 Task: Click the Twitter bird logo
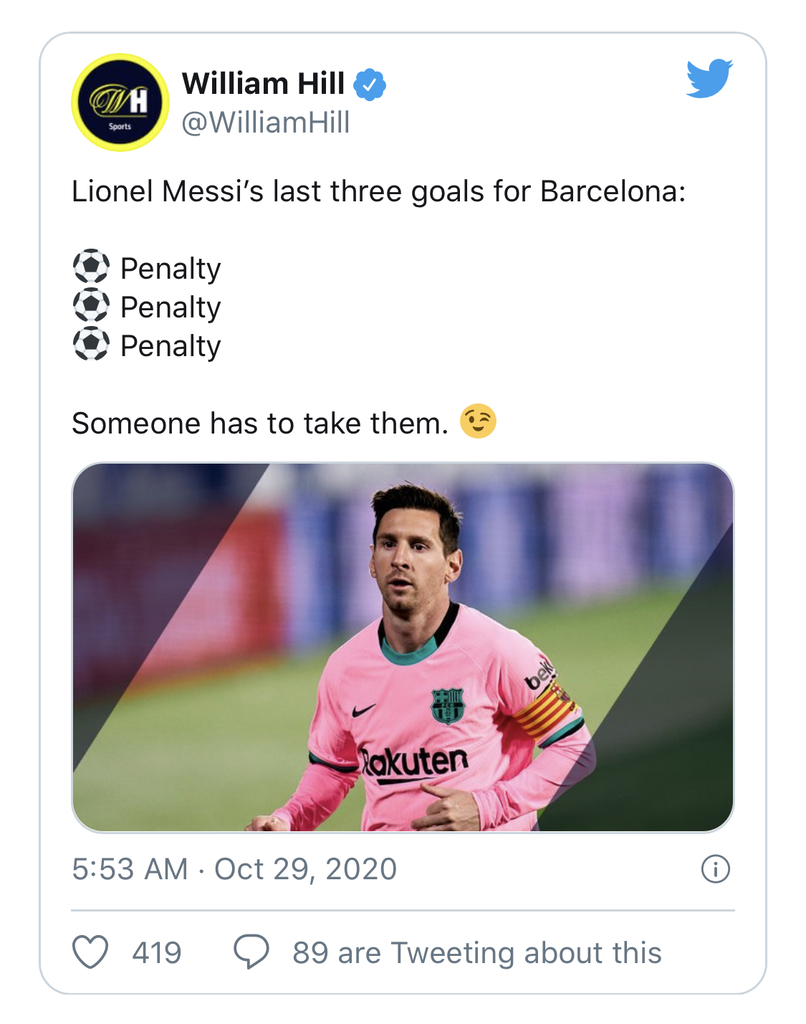(709, 78)
